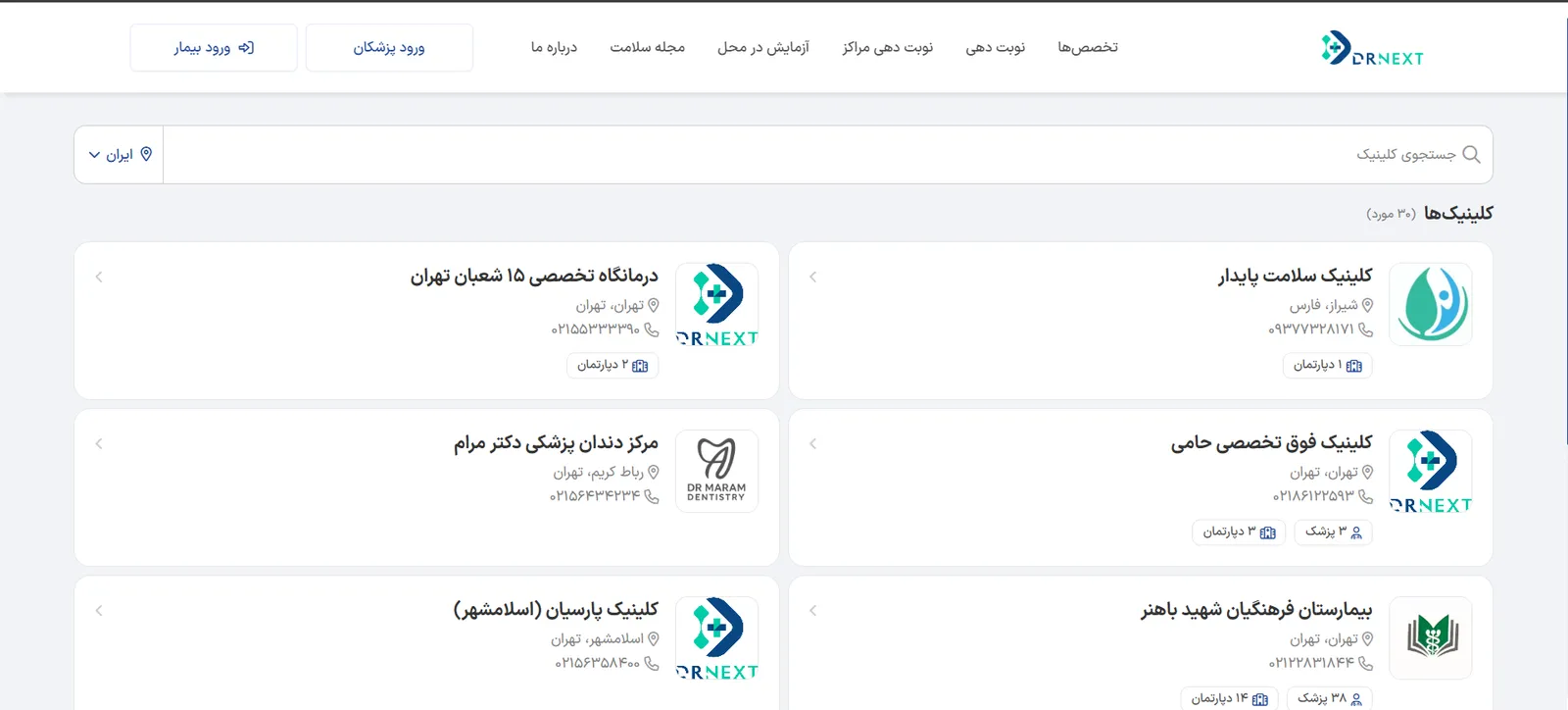The width and height of the screenshot is (1568, 710).
Task: Click the ۳۸ پزشک badge
Action: [x=1330, y=698]
